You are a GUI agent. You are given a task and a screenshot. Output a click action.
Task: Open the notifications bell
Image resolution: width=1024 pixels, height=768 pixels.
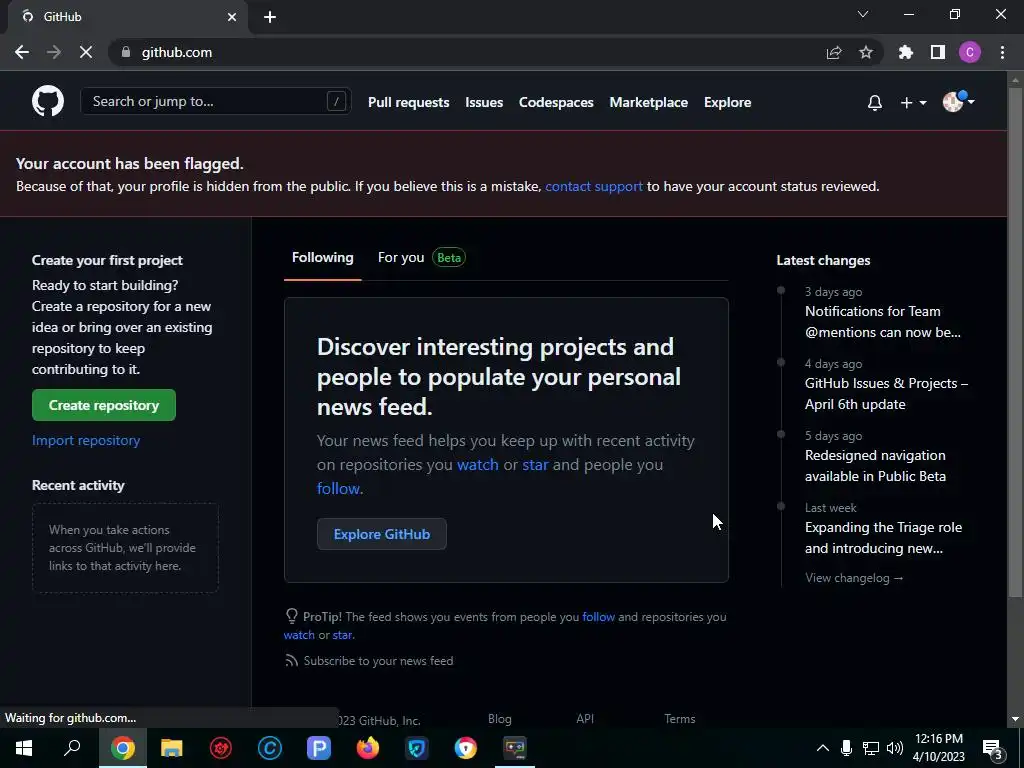click(x=874, y=103)
